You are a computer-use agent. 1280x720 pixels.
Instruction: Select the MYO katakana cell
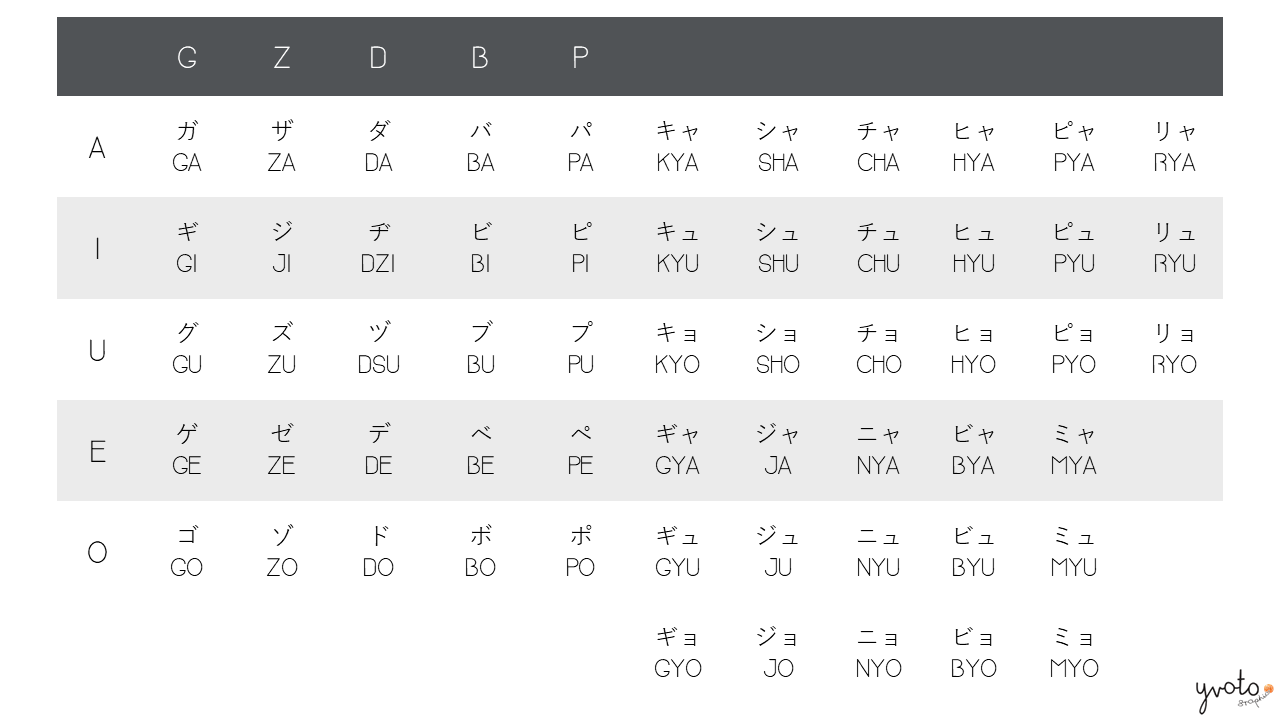tap(1074, 653)
